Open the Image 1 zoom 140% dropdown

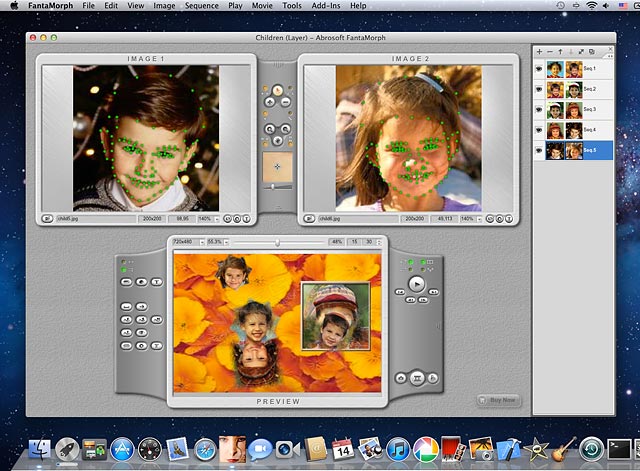tap(217, 219)
